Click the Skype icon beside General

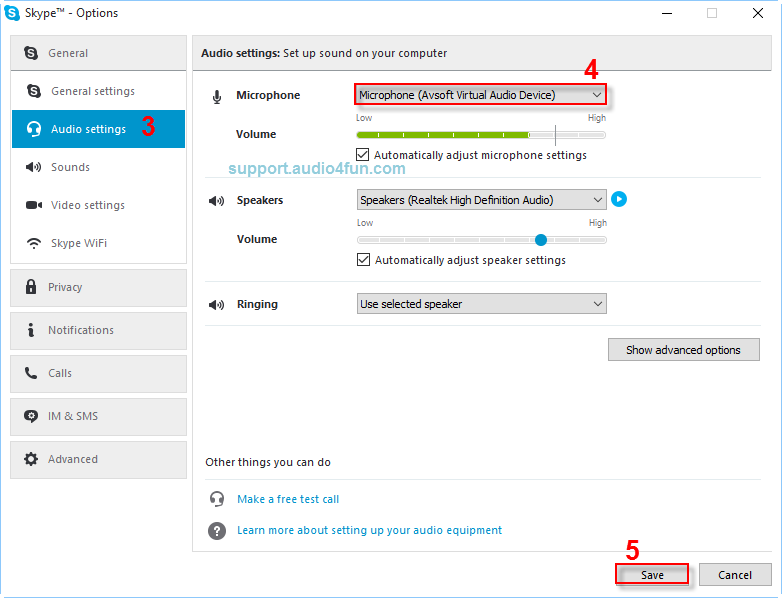click(x=31, y=53)
